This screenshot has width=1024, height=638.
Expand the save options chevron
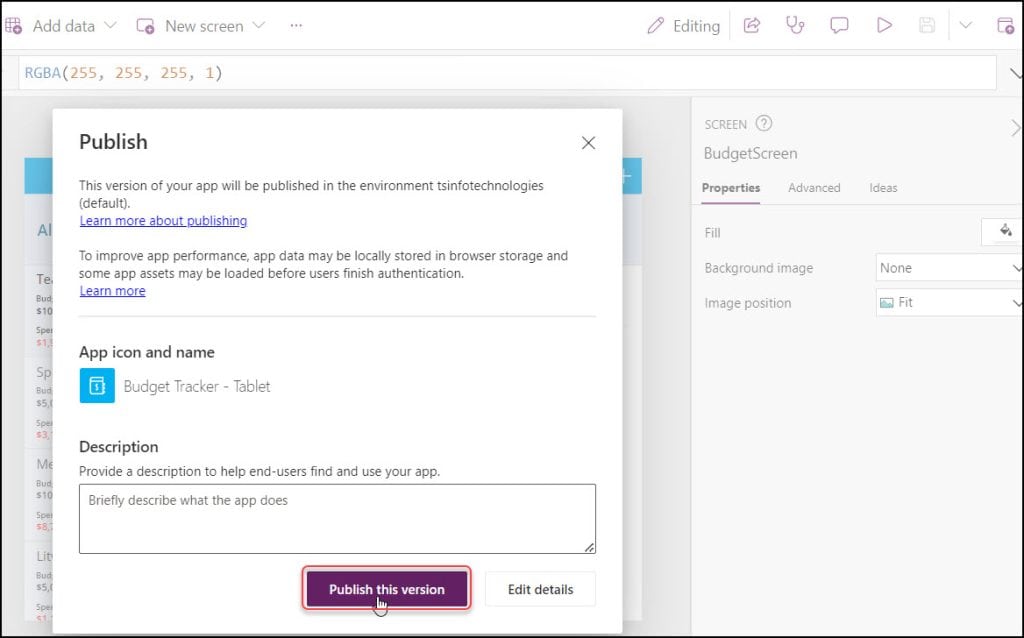(965, 25)
